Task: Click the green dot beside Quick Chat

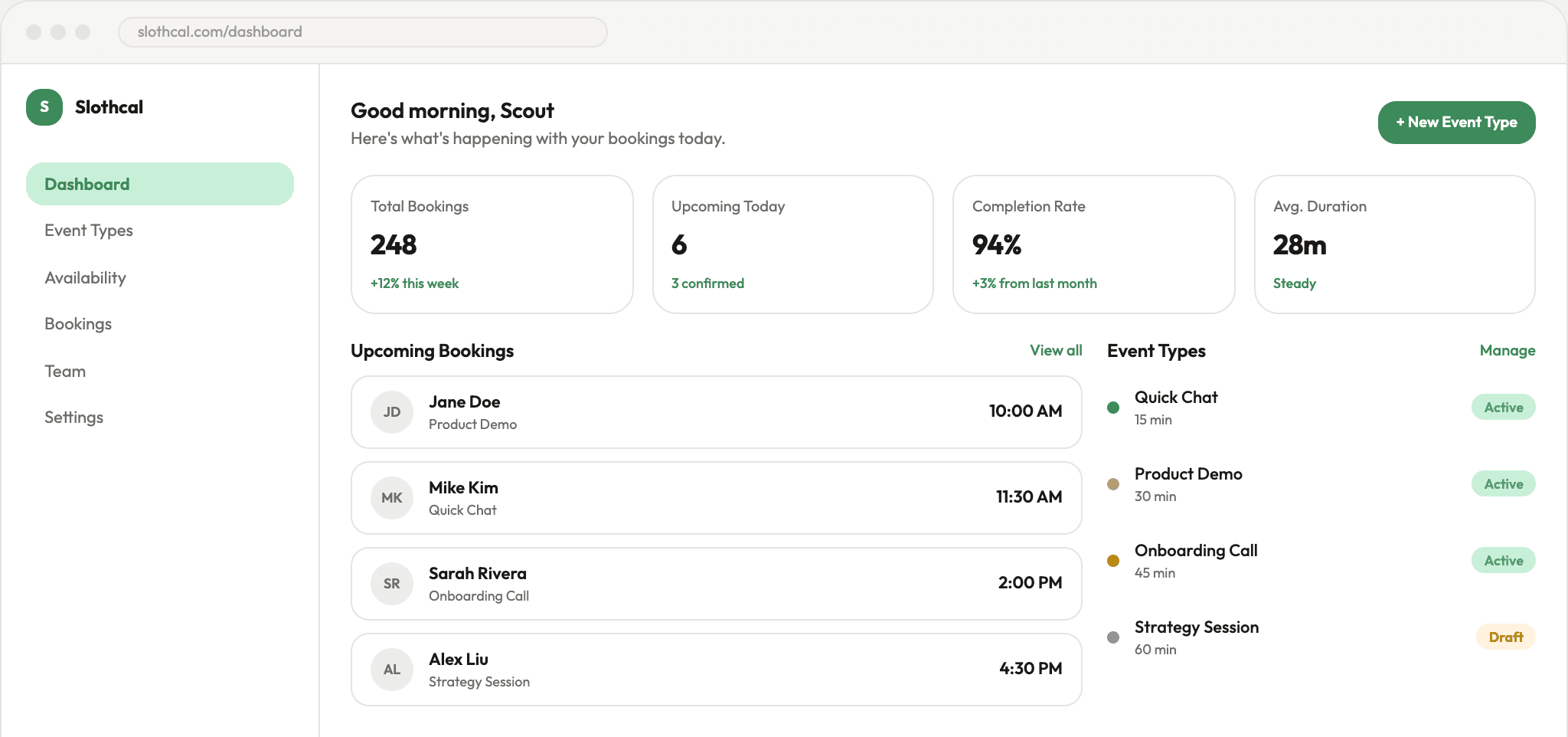Action: (x=1112, y=407)
